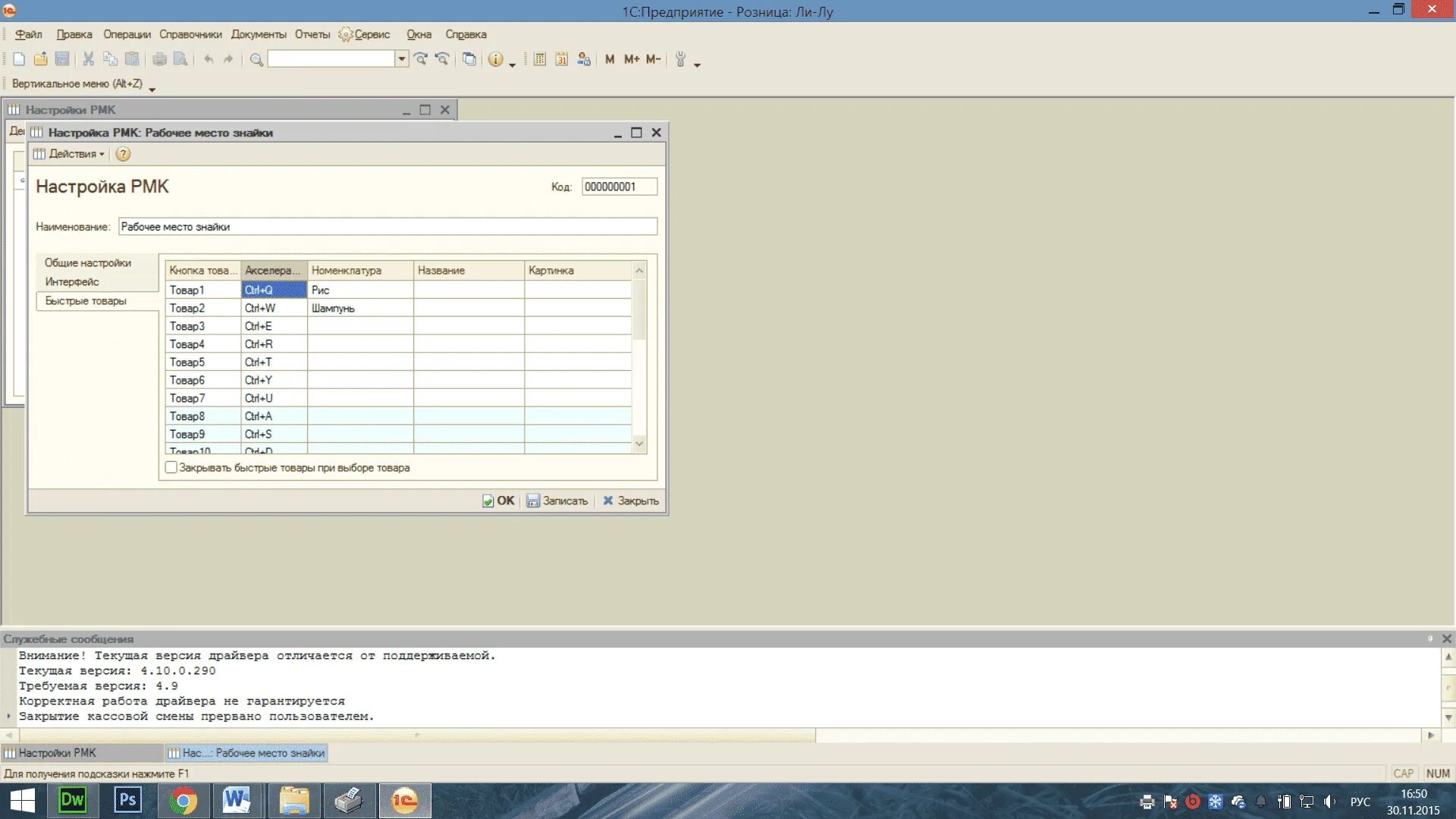Open the calendar toolbar icon
Screen dimensions: 1456x819
pos(561,59)
